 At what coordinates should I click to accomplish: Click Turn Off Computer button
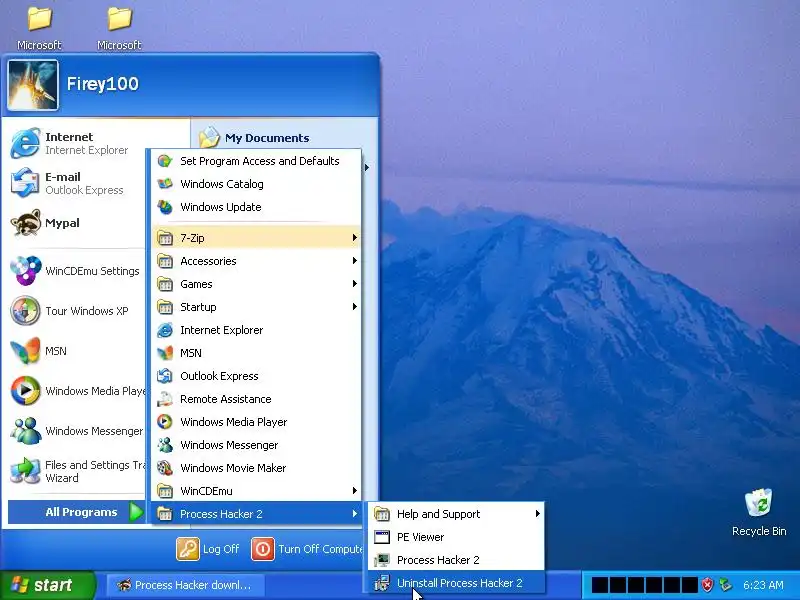[307, 549]
